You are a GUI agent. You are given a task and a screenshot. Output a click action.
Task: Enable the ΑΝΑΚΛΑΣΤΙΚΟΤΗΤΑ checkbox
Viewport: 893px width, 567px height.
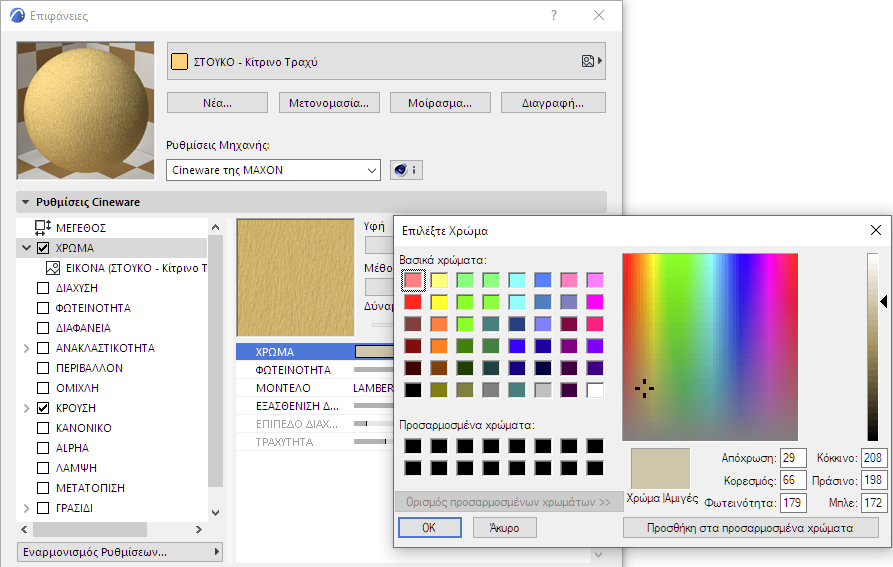(43, 348)
